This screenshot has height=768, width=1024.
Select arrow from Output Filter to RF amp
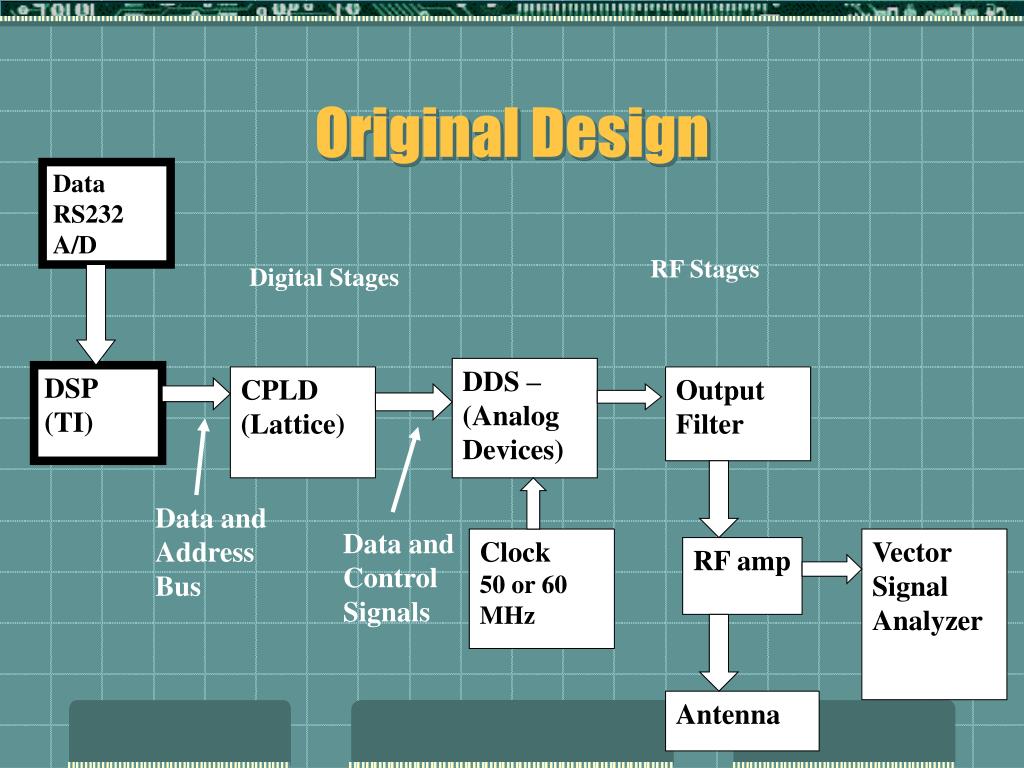pyautogui.click(x=718, y=499)
